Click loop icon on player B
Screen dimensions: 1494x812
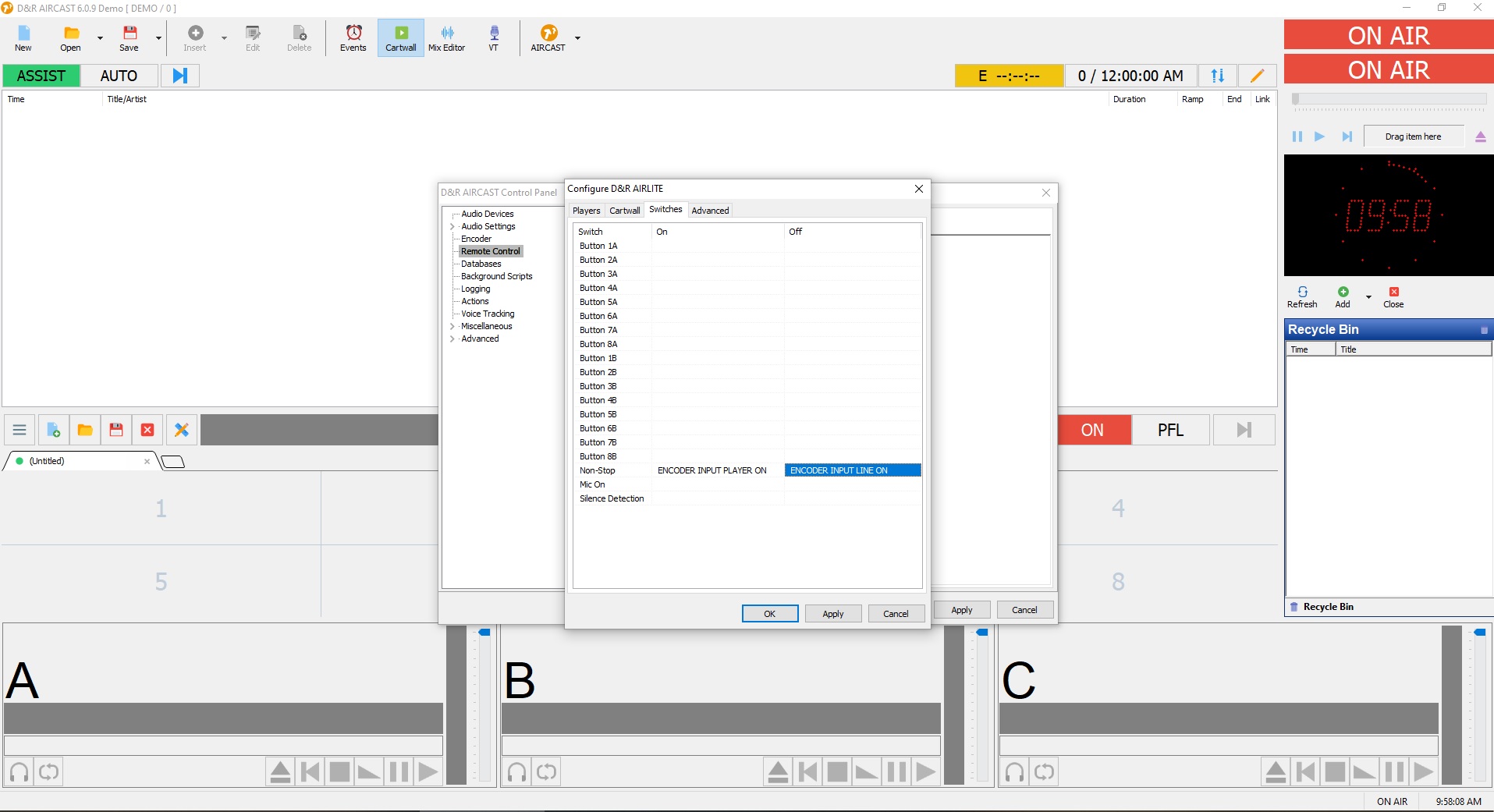point(546,772)
